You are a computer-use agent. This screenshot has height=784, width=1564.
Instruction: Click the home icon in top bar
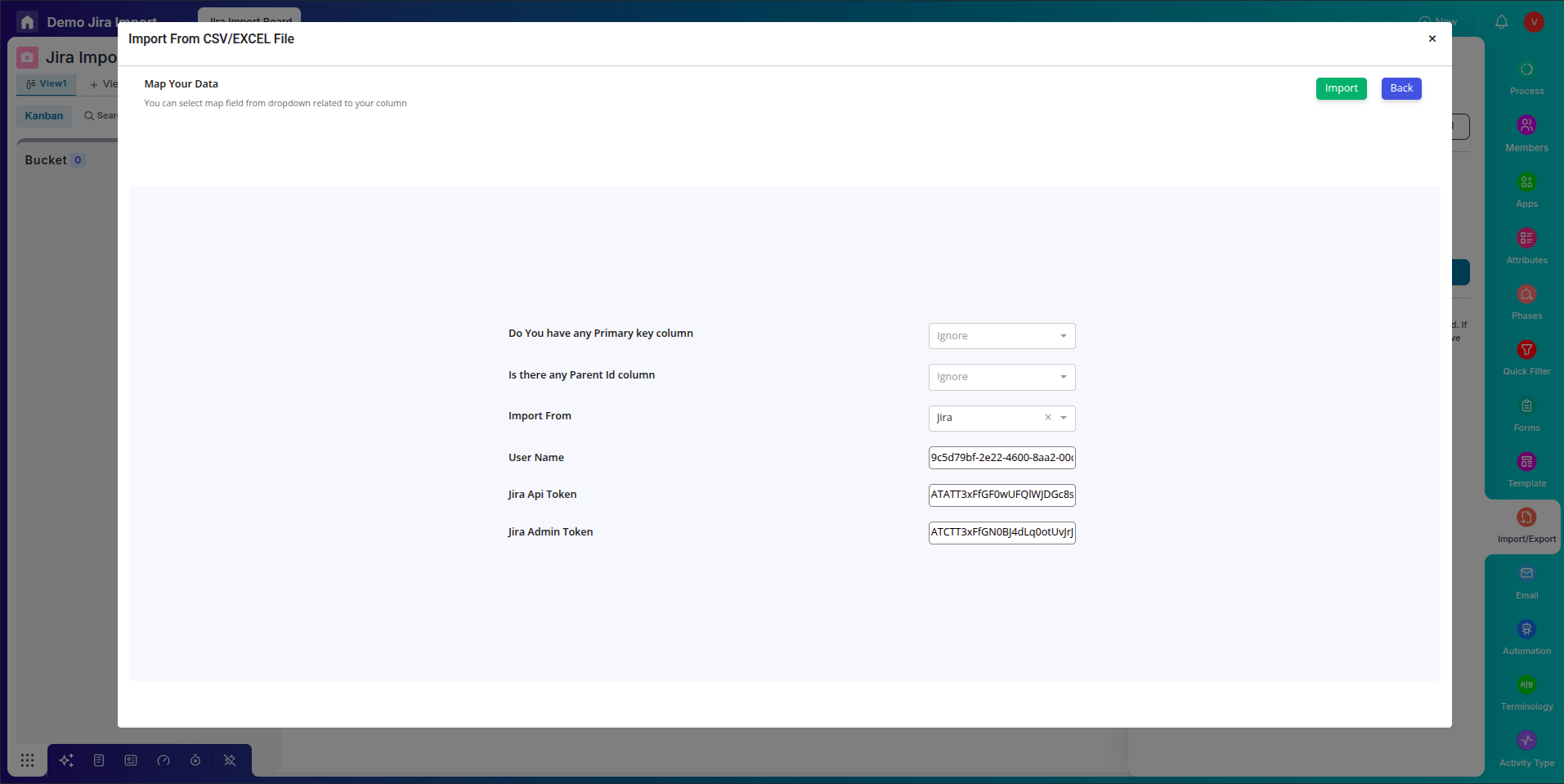point(27,22)
